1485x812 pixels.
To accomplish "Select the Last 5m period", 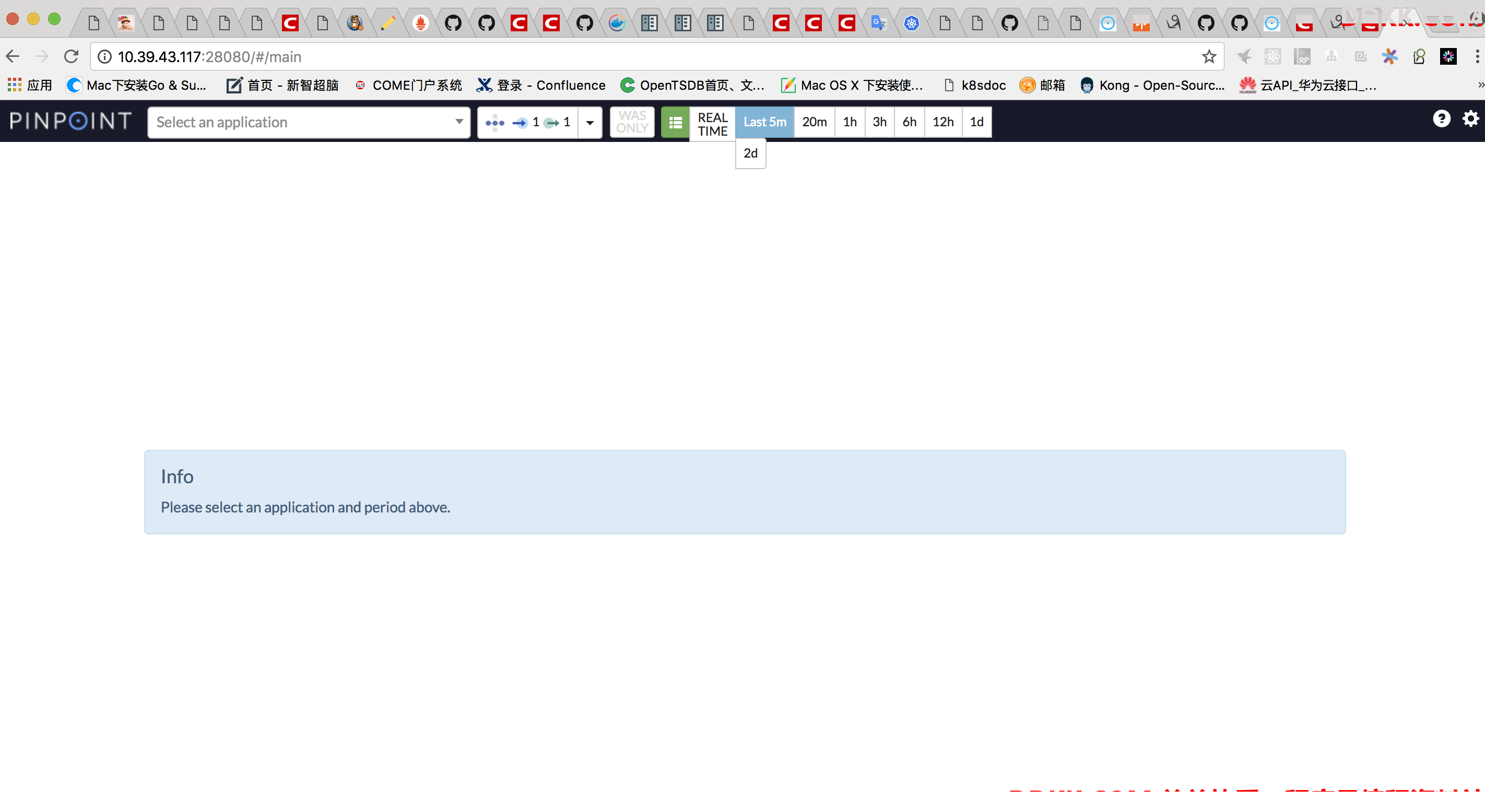I will (764, 122).
